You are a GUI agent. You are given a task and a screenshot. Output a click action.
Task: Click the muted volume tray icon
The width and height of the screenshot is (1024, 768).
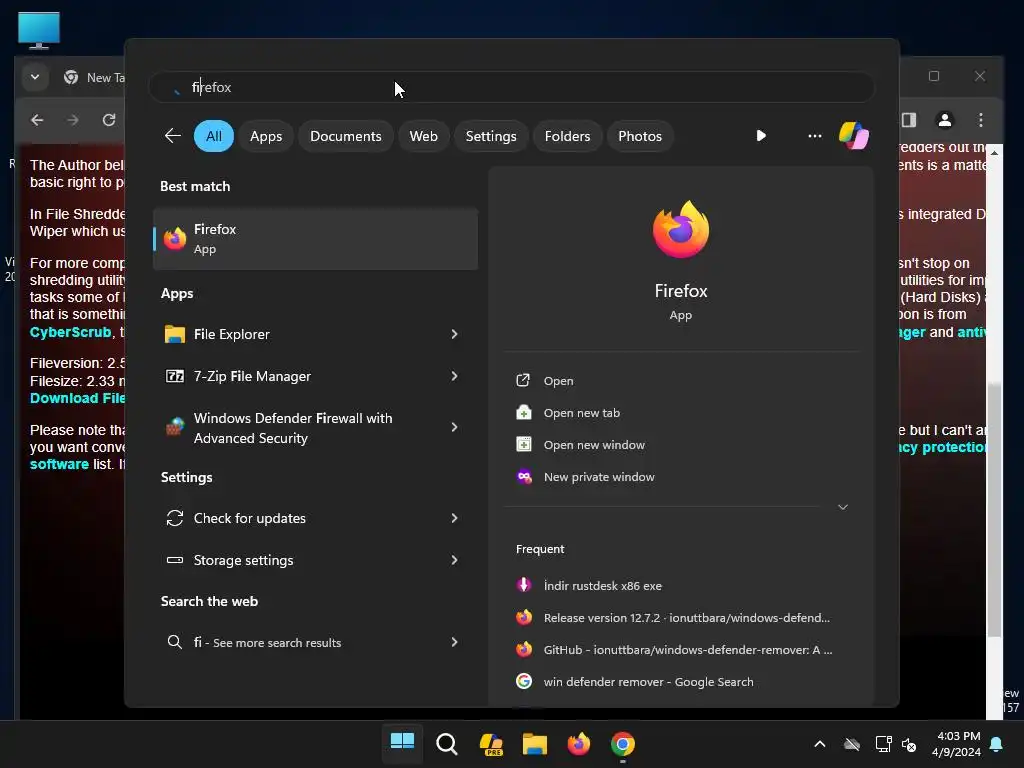909,744
